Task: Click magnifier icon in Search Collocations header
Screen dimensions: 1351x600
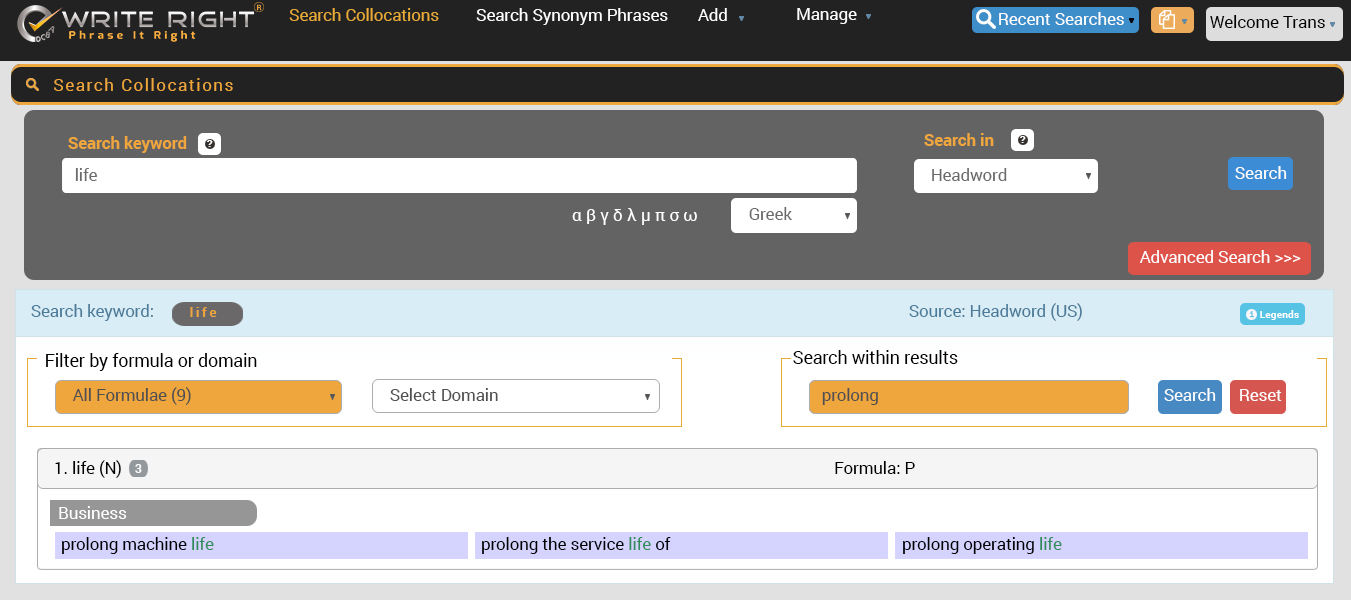Action: [33, 85]
